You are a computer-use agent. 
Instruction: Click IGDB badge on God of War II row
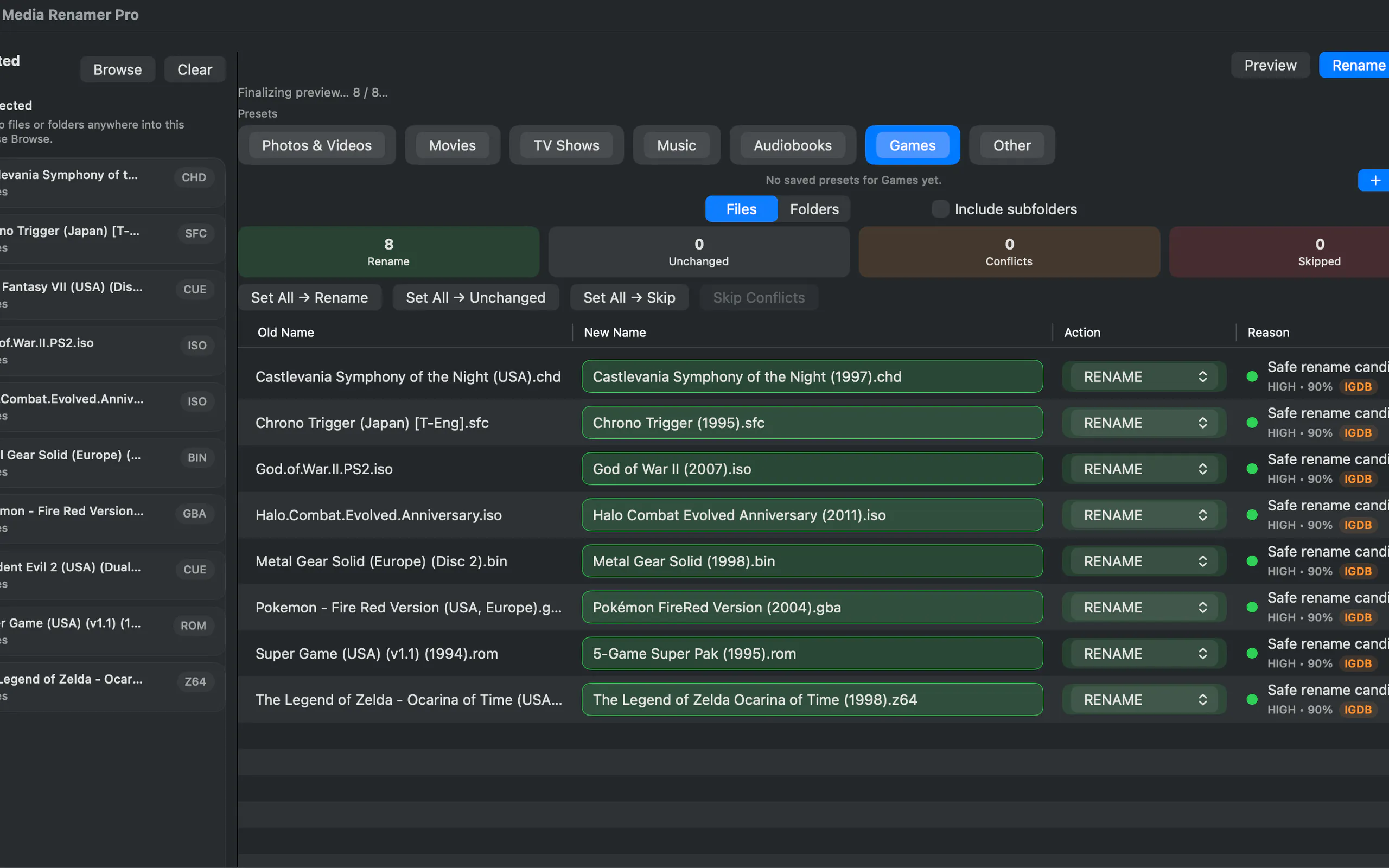tap(1358, 479)
